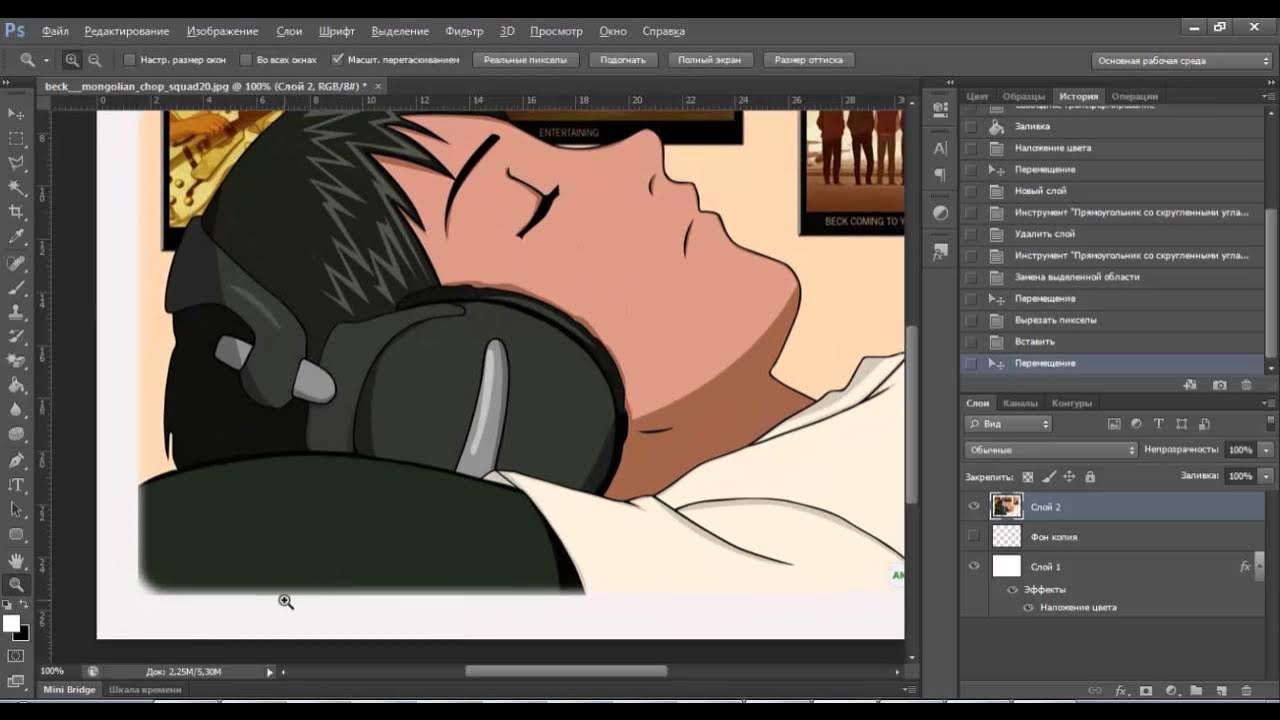Show layer Фон копия visibility box
This screenshot has width=1280, height=720.
pyautogui.click(x=974, y=536)
